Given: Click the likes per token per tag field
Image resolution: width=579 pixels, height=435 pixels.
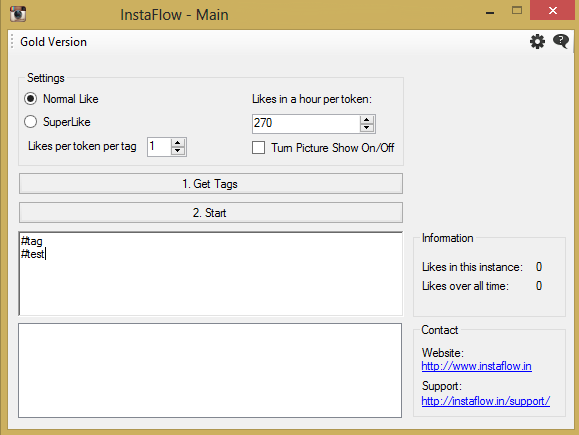Looking at the screenshot, I should point(159,147).
